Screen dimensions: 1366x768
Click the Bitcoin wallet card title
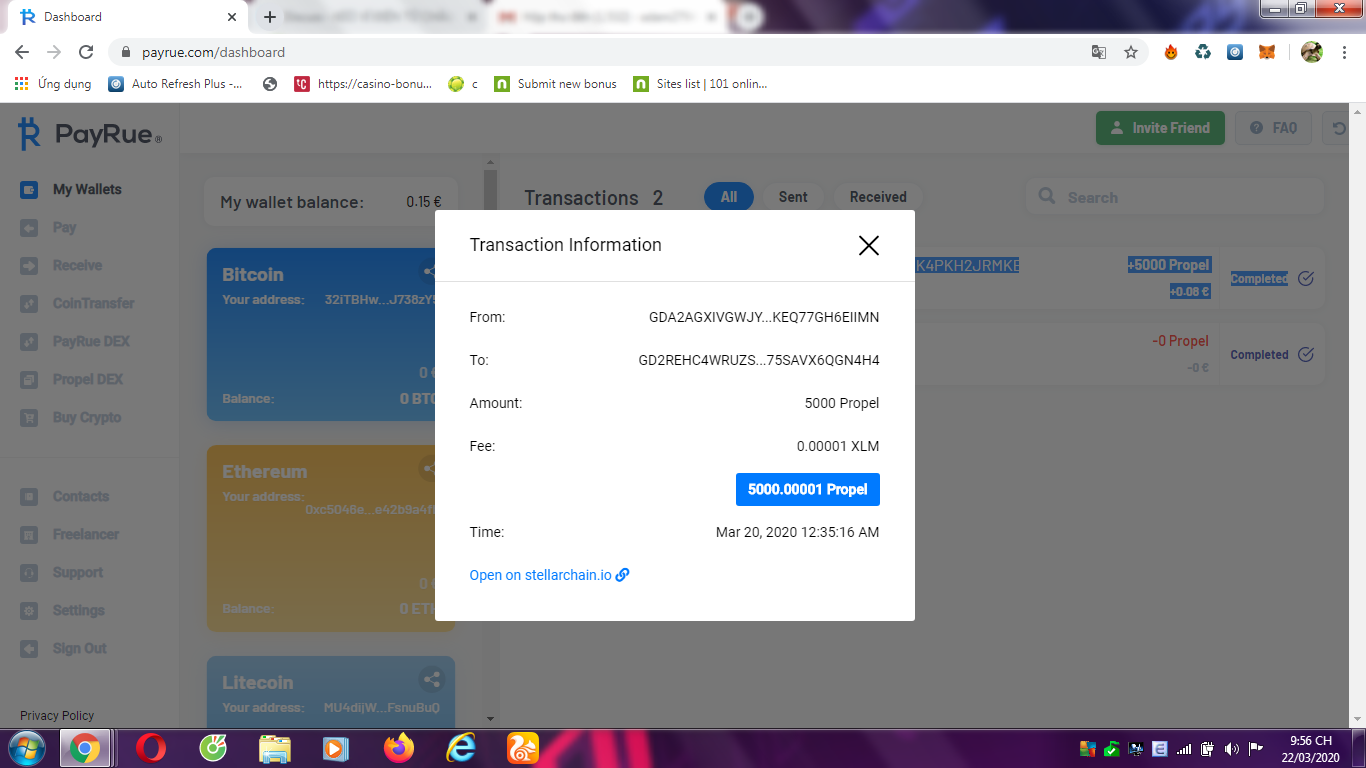(253, 275)
